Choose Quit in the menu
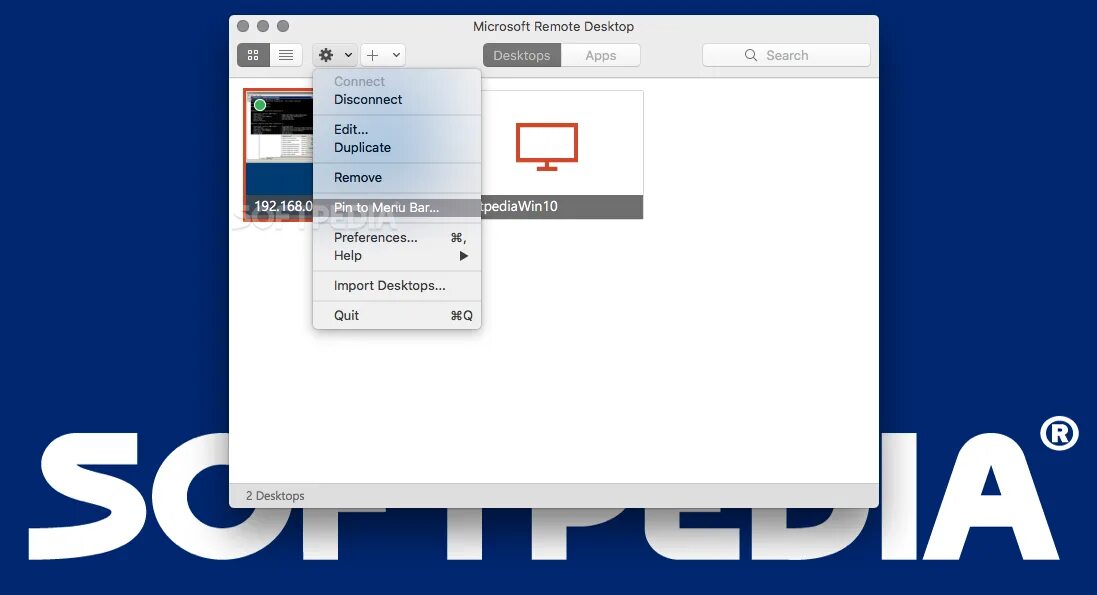This screenshot has width=1097, height=595. (x=397, y=316)
